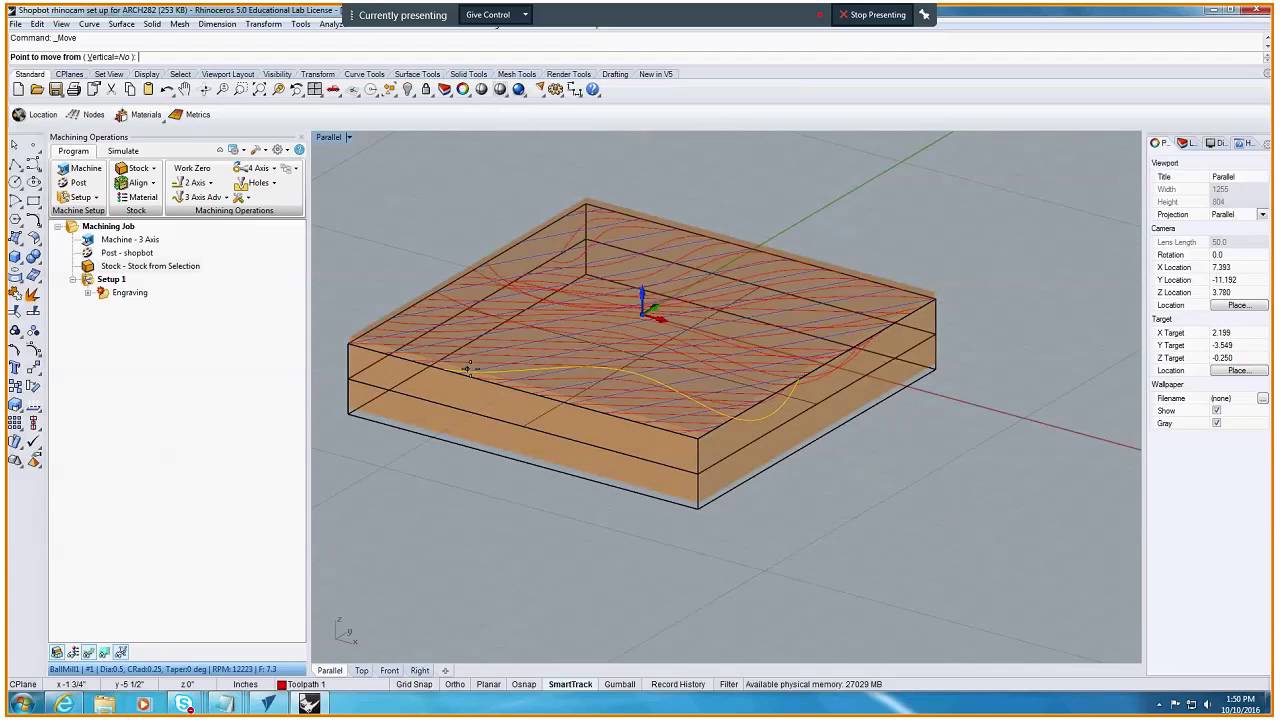This screenshot has width=1280, height=720.
Task: Click the Cut scissors icon
Action: point(111,90)
